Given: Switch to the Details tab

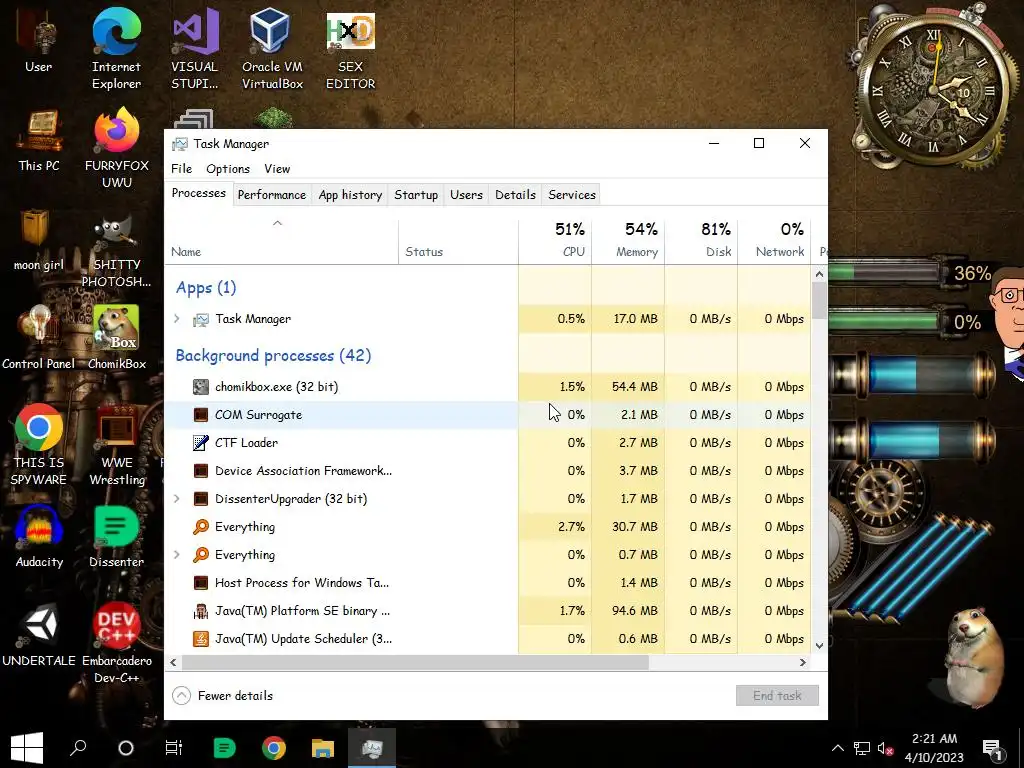Looking at the screenshot, I should [515, 195].
